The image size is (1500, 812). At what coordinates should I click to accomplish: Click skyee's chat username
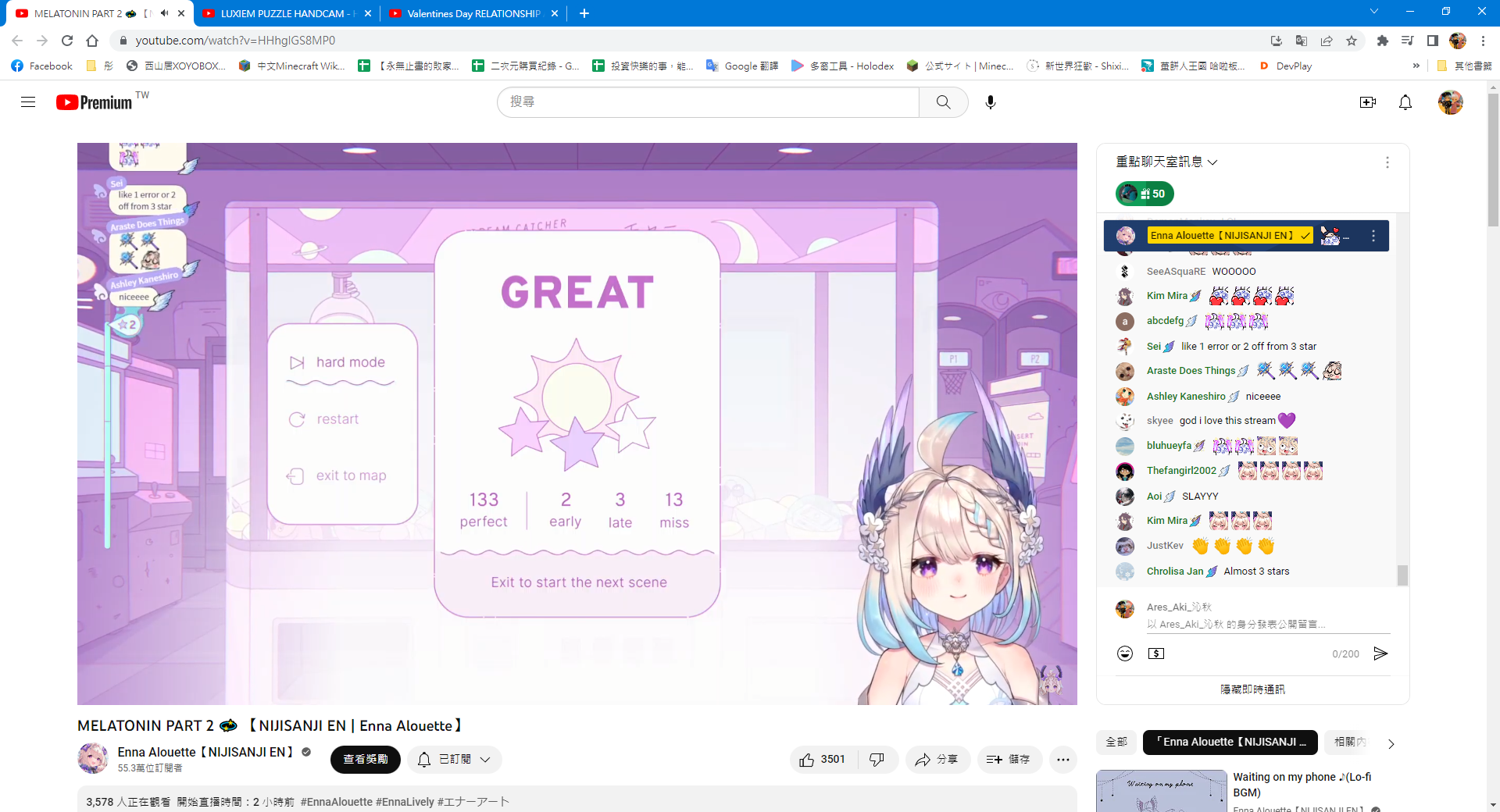click(1160, 421)
